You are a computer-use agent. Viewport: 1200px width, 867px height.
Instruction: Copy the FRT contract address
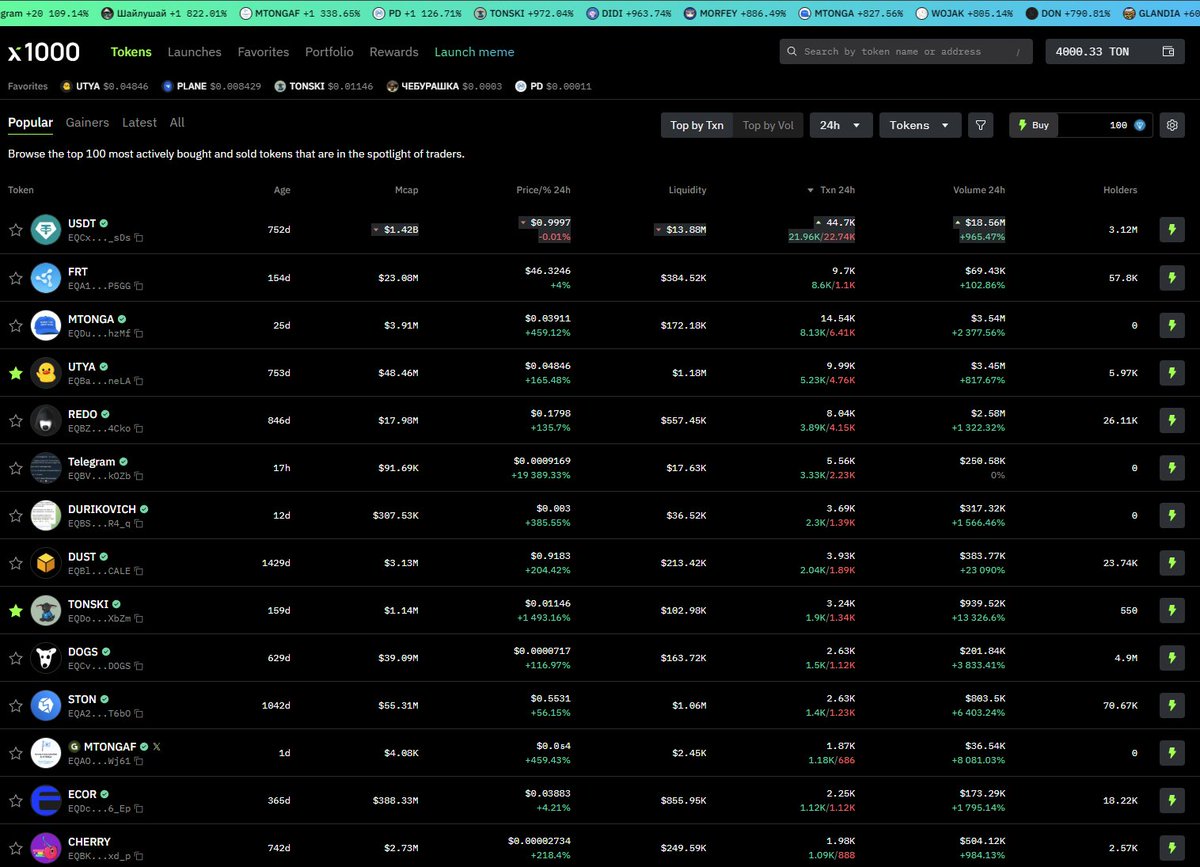coord(139,286)
